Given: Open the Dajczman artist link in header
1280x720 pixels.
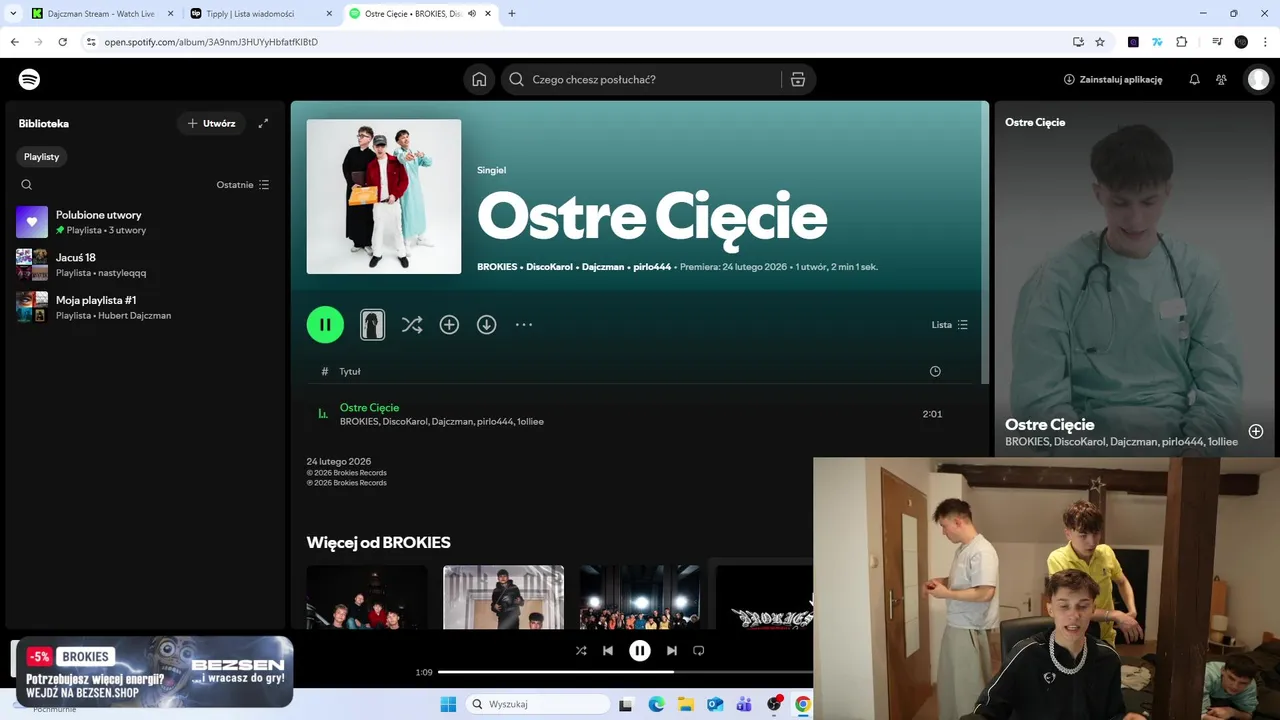Looking at the screenshot, I should click(603, 267).
